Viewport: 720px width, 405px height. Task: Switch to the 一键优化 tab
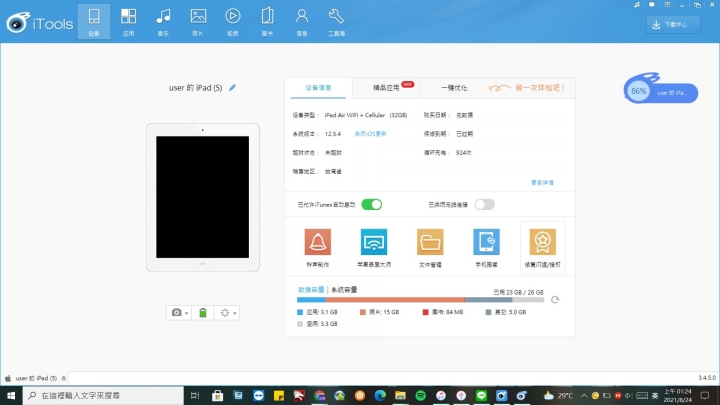click(452, 88)
